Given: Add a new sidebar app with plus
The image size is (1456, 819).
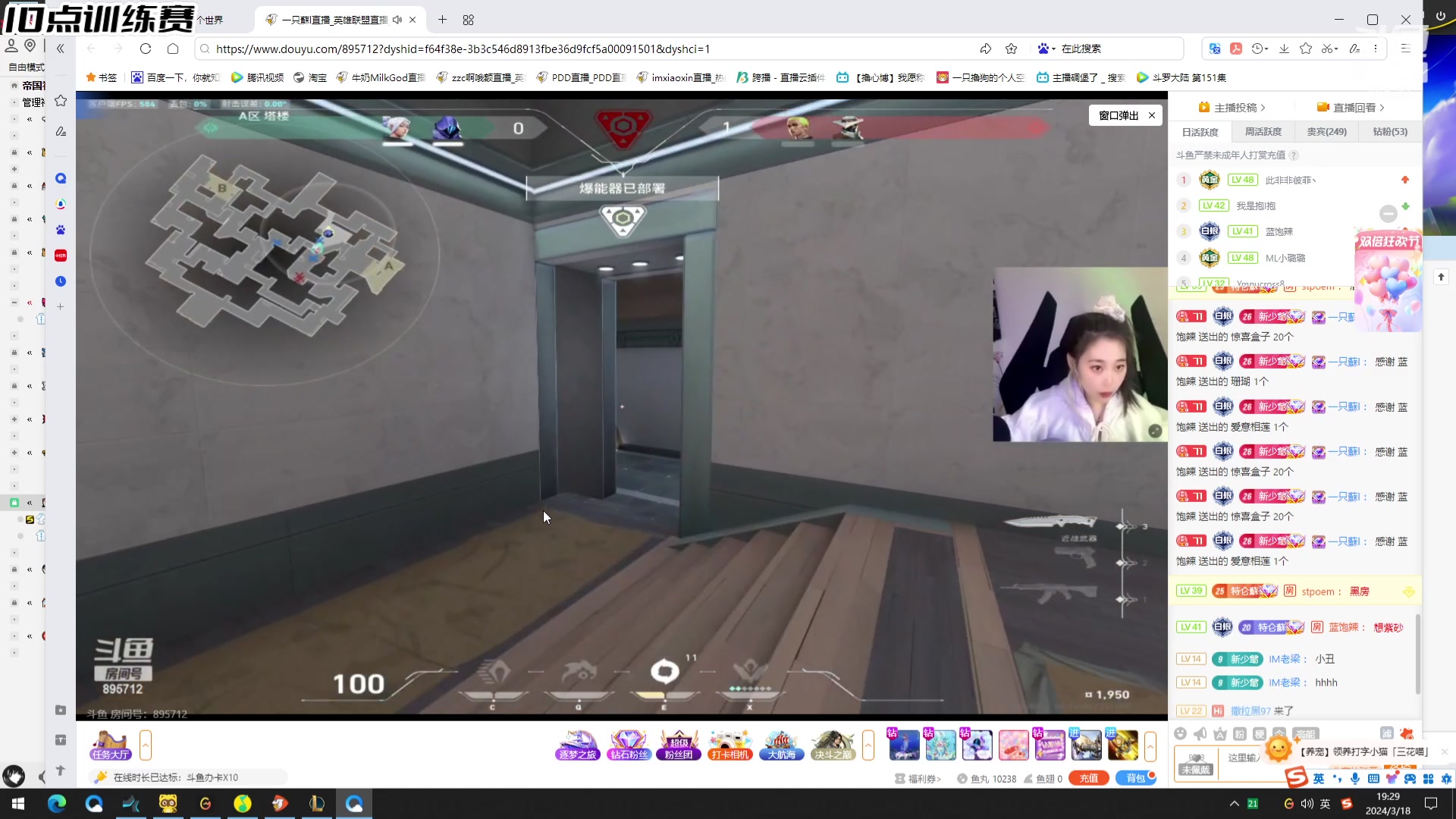Looking at the screenshot, I should coord(61,307).
